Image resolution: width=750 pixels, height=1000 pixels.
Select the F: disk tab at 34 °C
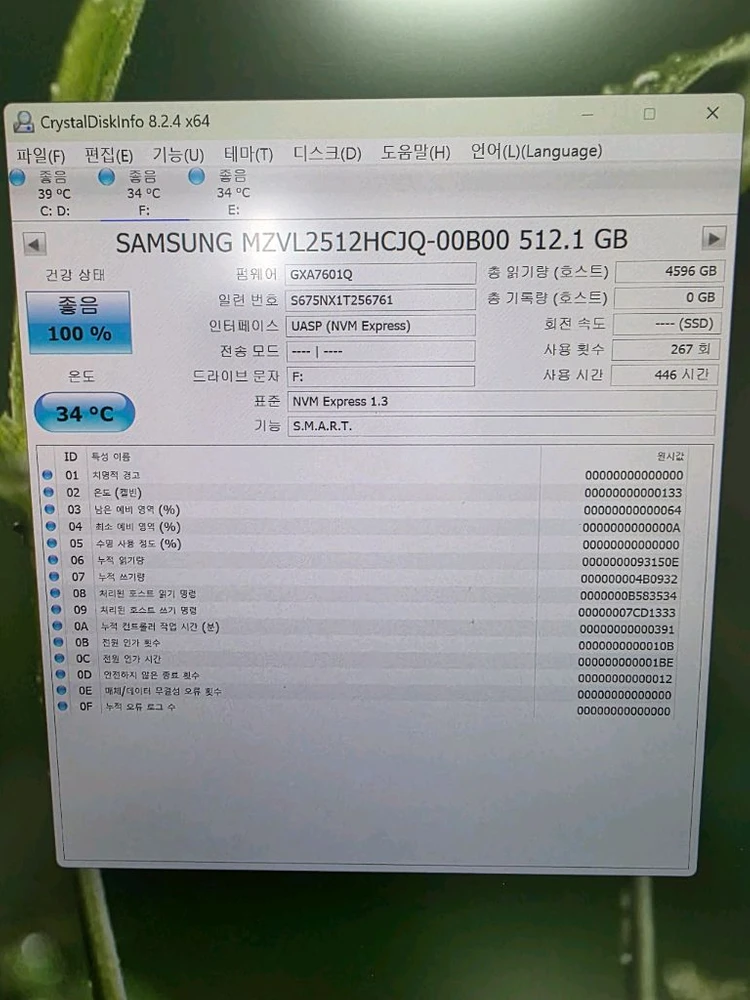(143, 193)
